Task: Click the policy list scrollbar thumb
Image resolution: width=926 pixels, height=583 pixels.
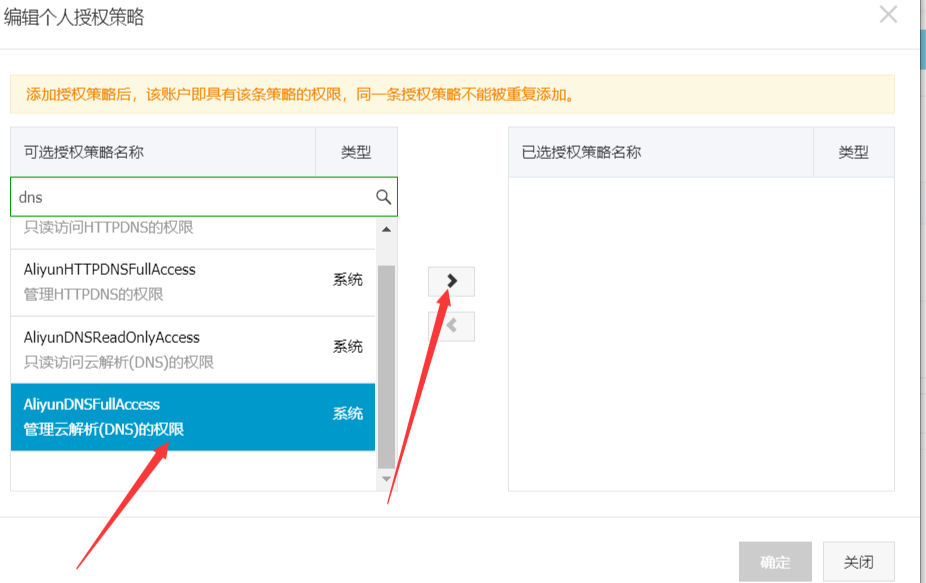Action: pos(386,365)
